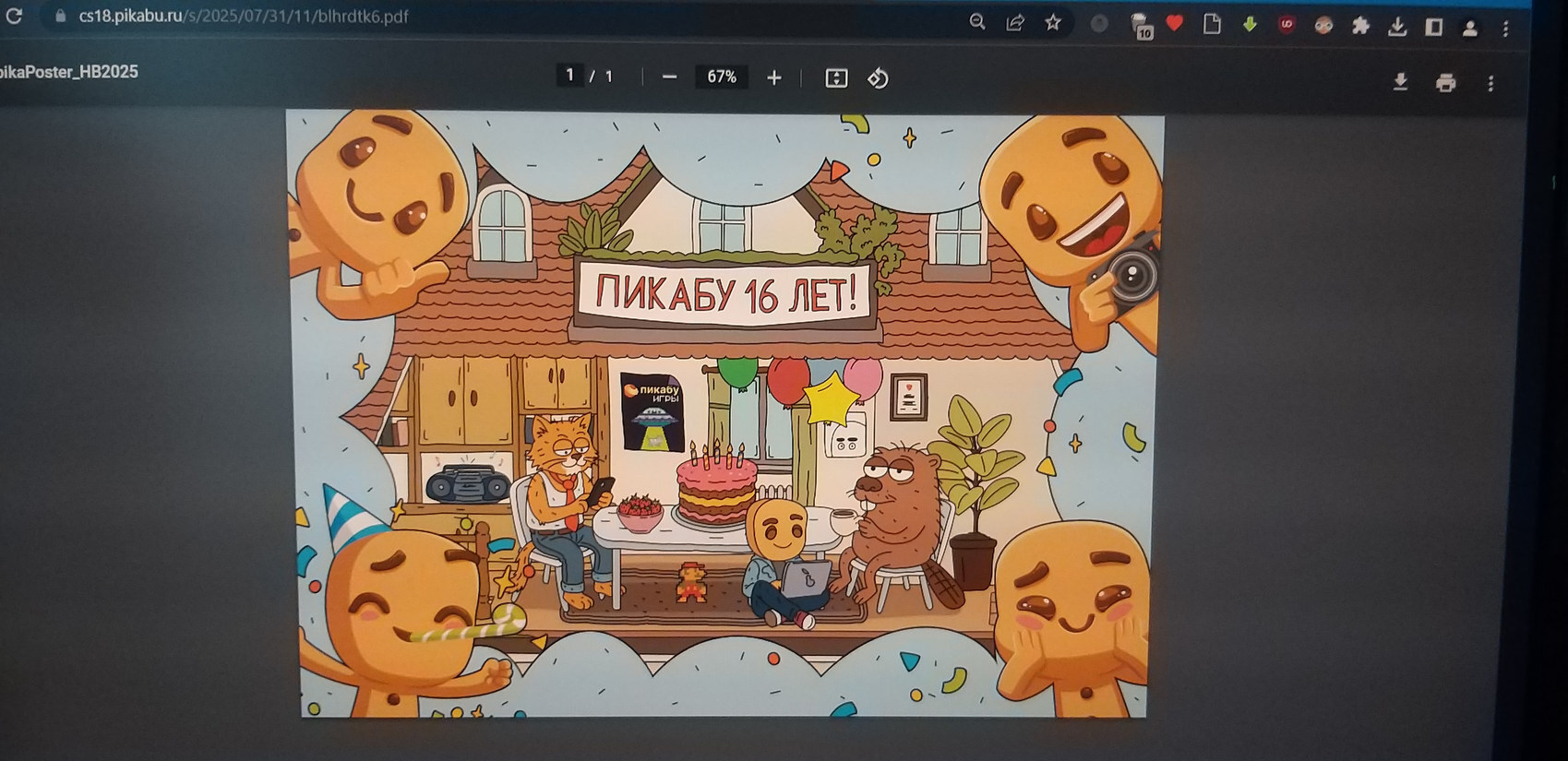
Task: Toggle fit to page in PDF viewer
Action: click(836, 78)
